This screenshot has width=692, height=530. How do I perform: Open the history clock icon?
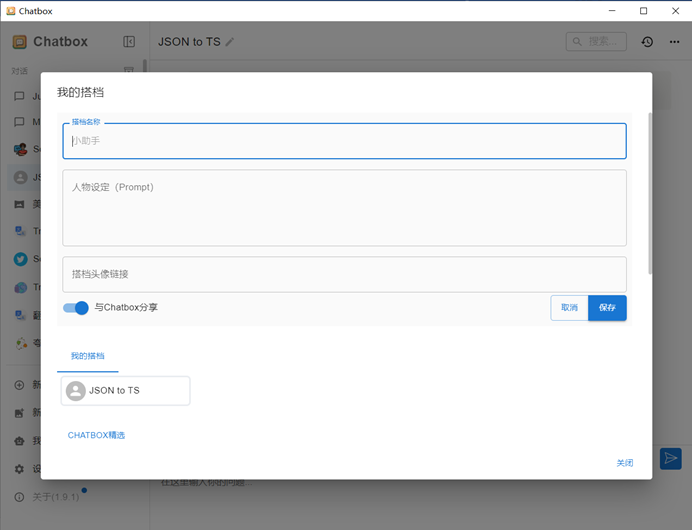[647, 42]
